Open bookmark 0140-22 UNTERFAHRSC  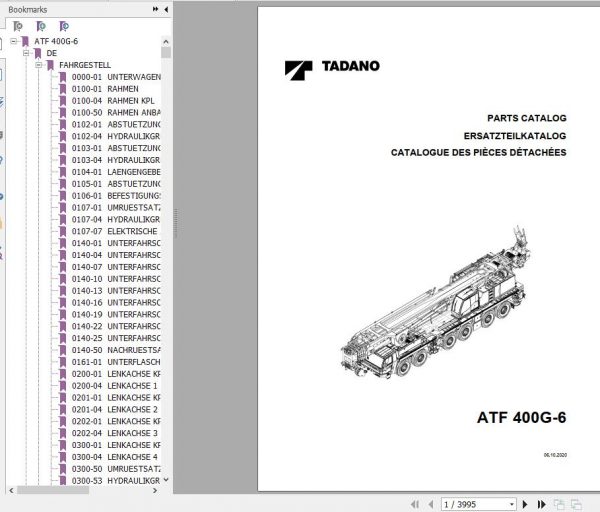tap(116, 326)
